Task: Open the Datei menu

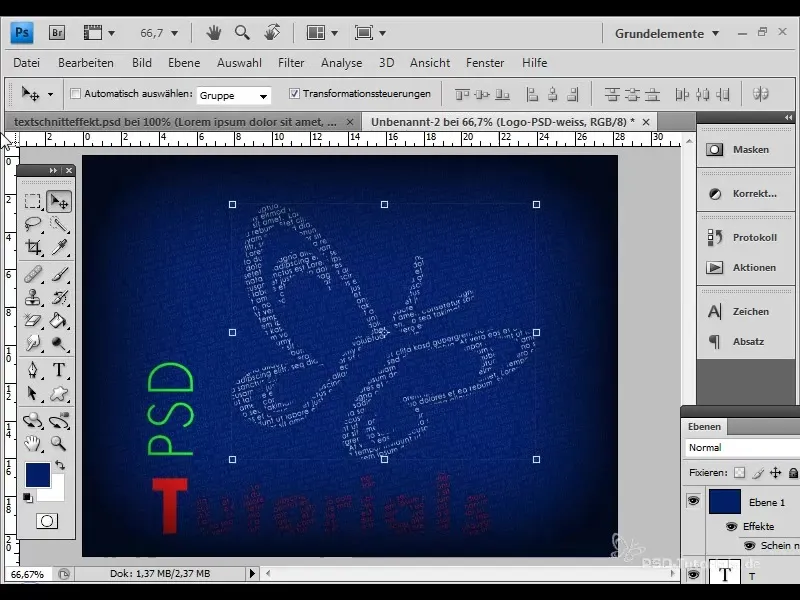Action: [x=27, y=63]
